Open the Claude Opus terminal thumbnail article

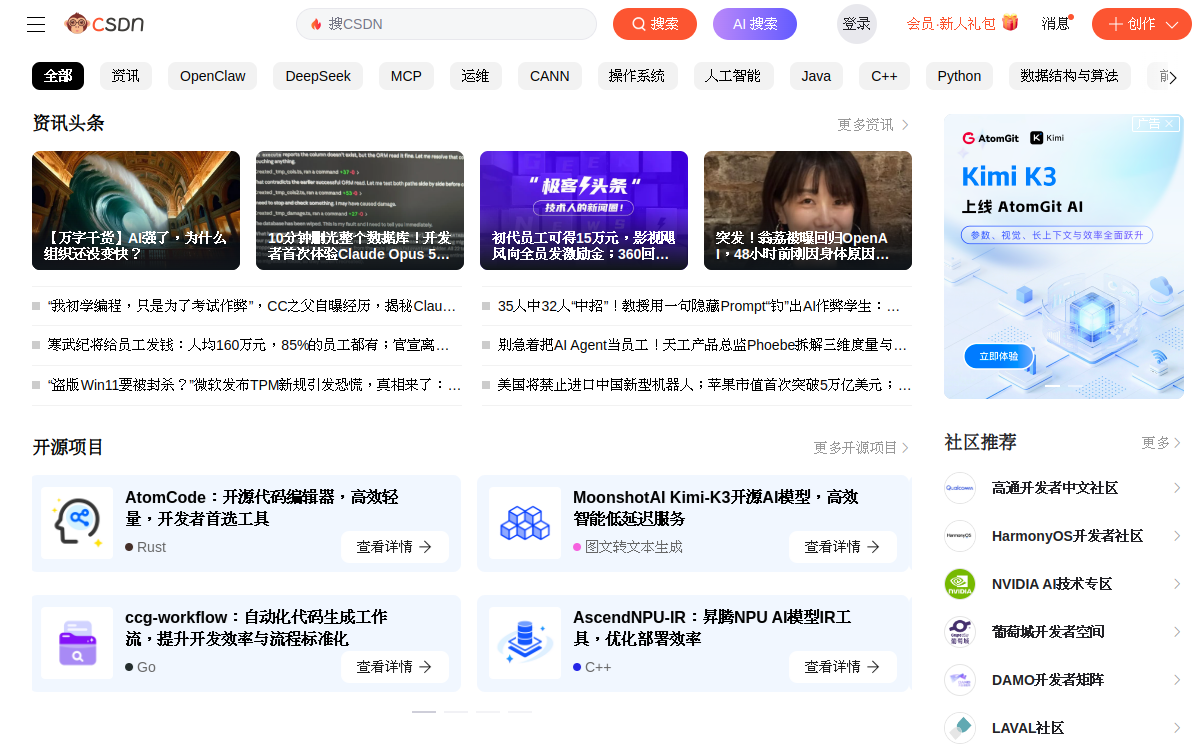click(x=360, y=210)
